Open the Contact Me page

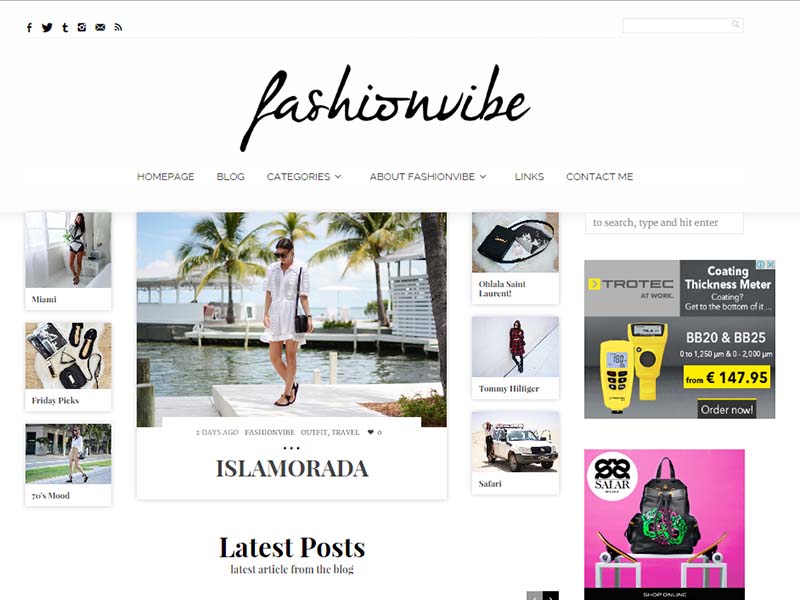(x=599, y=177)
